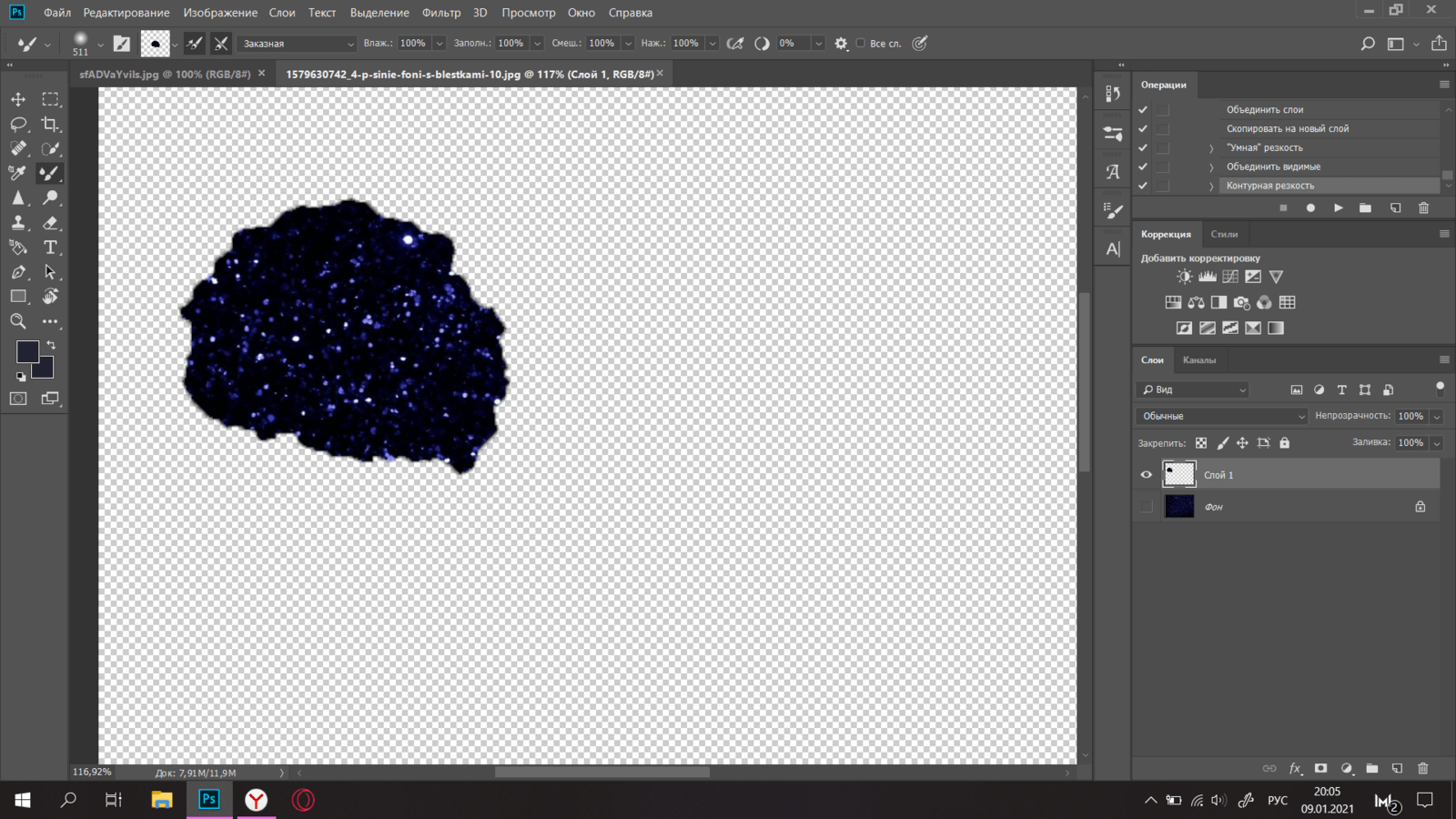The image size is (1456, 819).
Task: Select the Zoom tool
Action: click(x=18, y=321)
